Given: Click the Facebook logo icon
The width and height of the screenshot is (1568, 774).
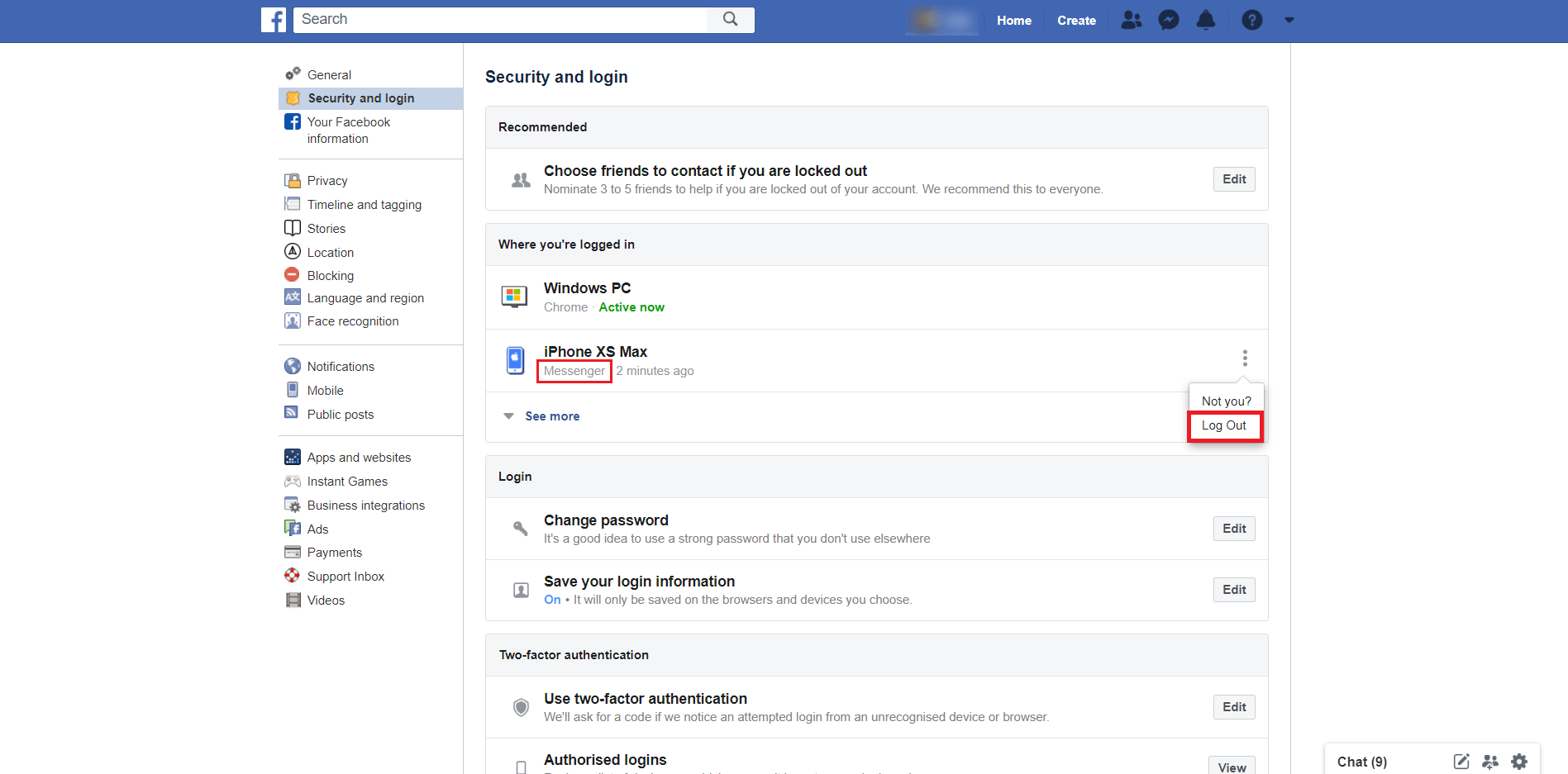Looking at the screenshot, I should coord(274,20).
